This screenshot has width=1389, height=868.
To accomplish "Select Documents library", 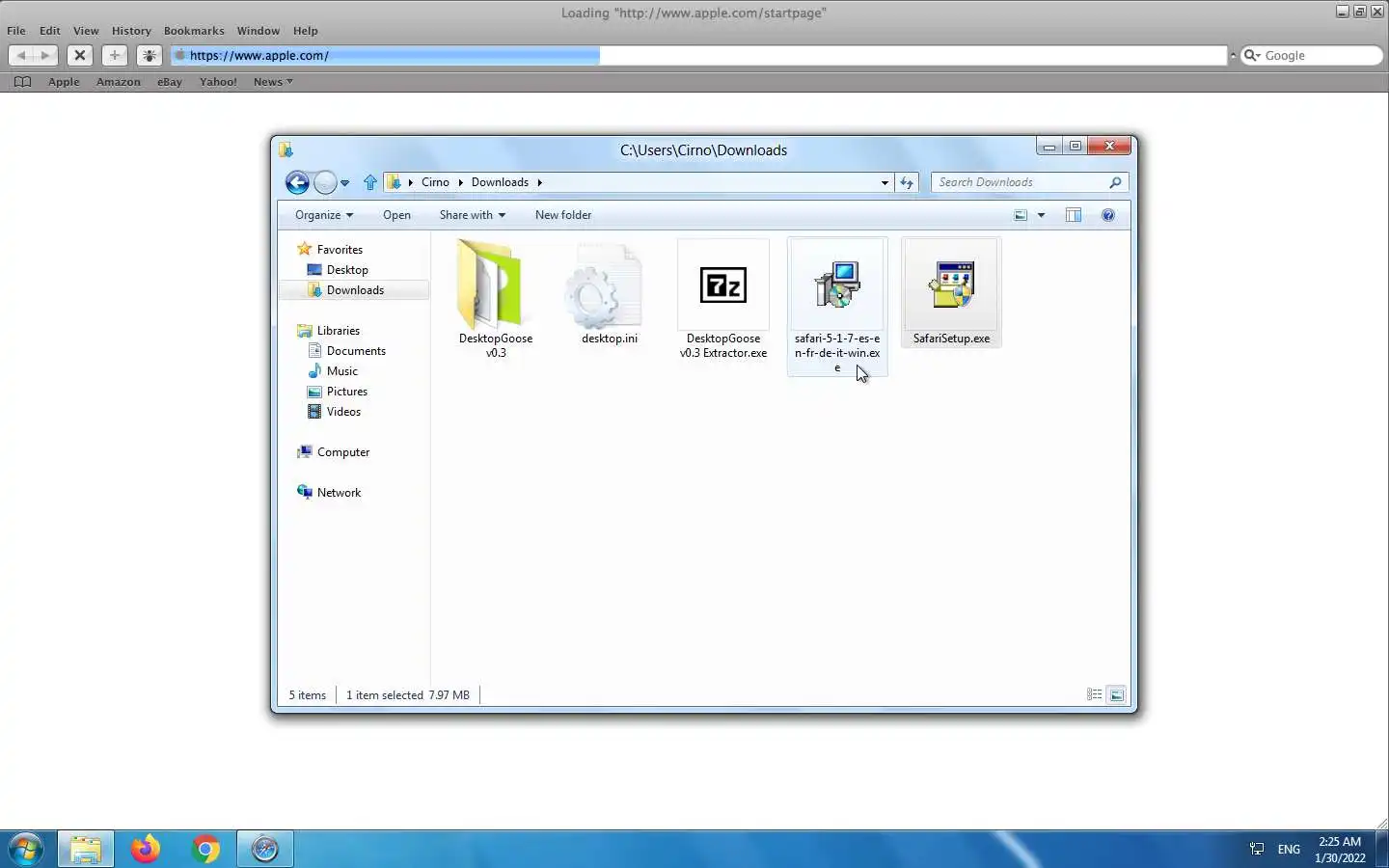I will tap(356, 351).
